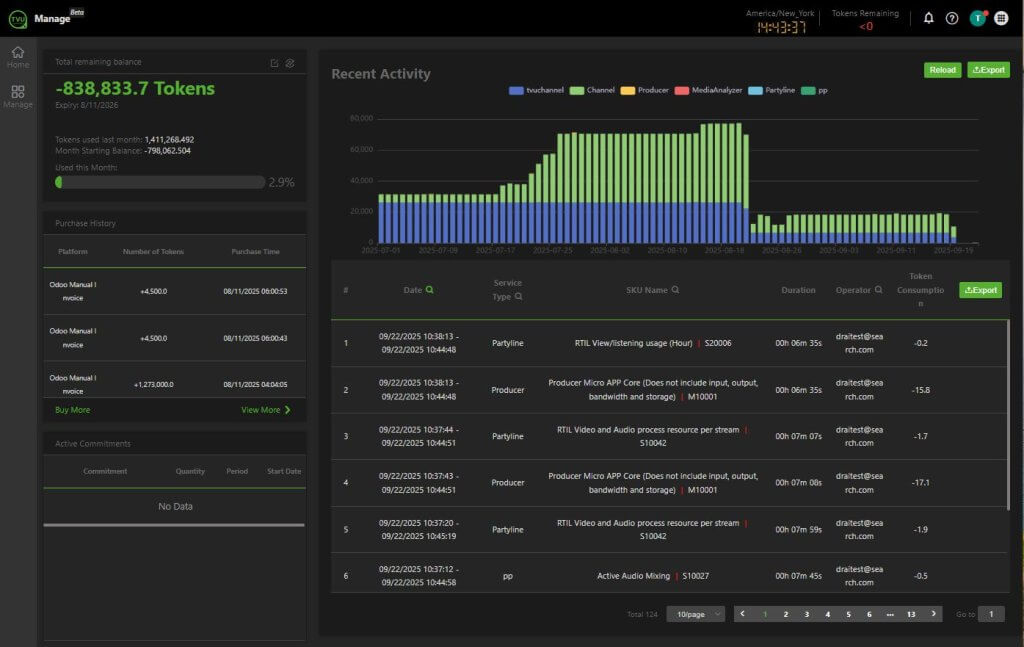Open the notifications bell
The height and width of the screenshot is (647, 1024).
coord(928,18)
